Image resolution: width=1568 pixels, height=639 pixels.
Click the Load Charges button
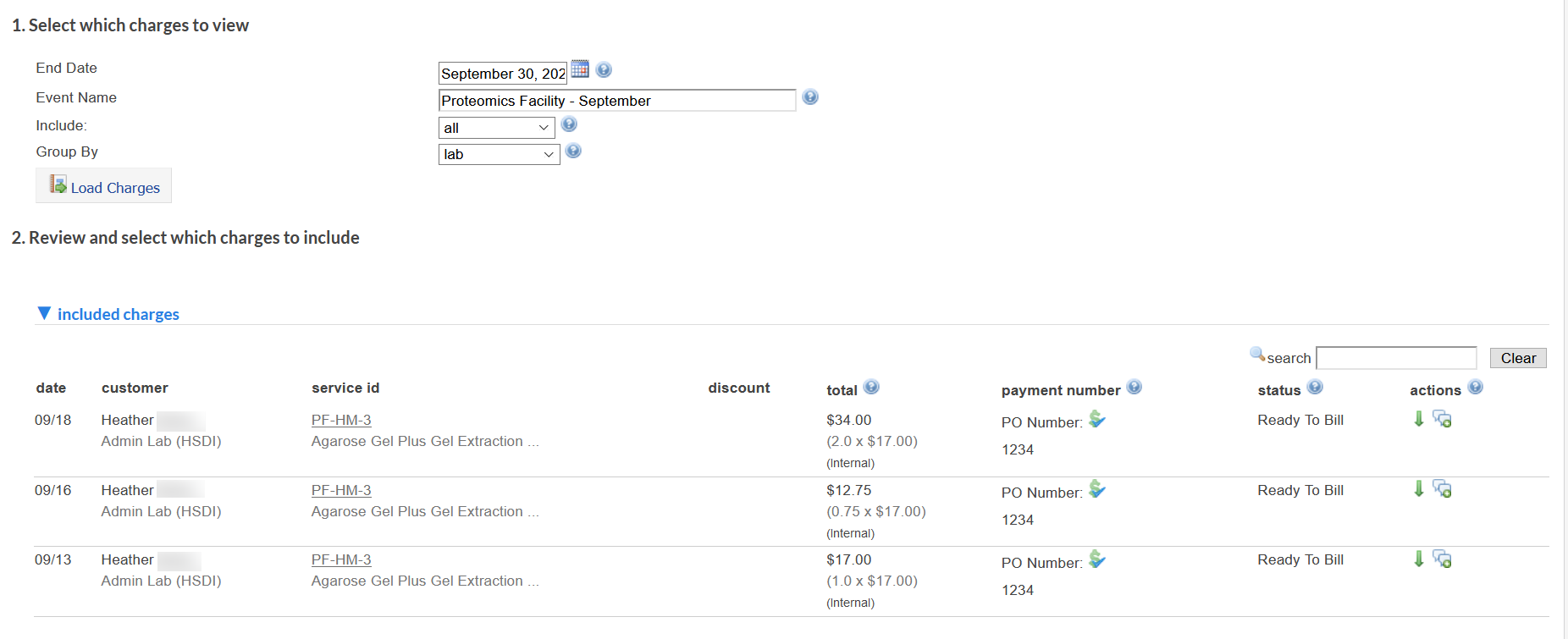(x=104, y=186)
